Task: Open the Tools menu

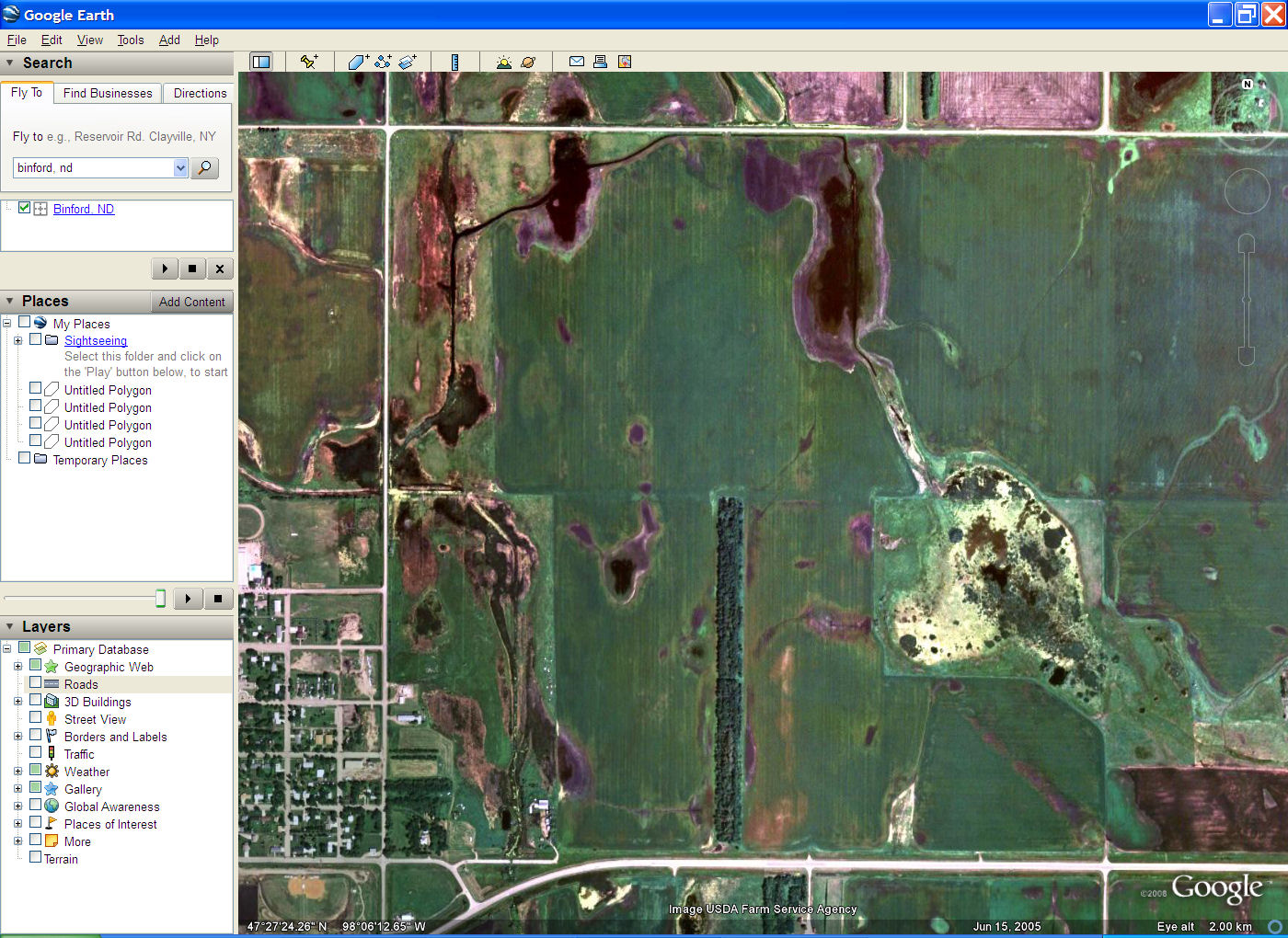Action: tap(131, 40)
